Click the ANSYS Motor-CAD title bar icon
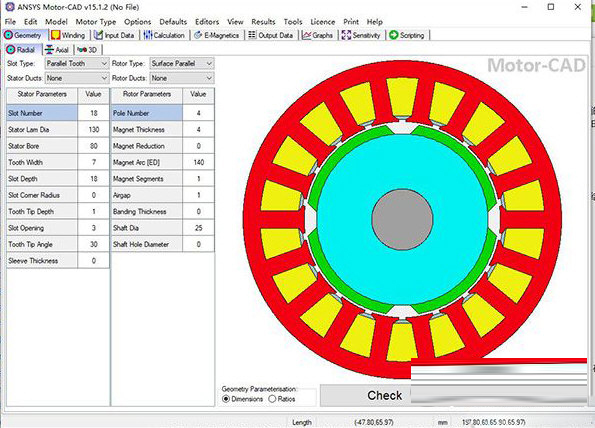Screen dimensions: 595x428 pyautogui.click(x=10, y=7)
